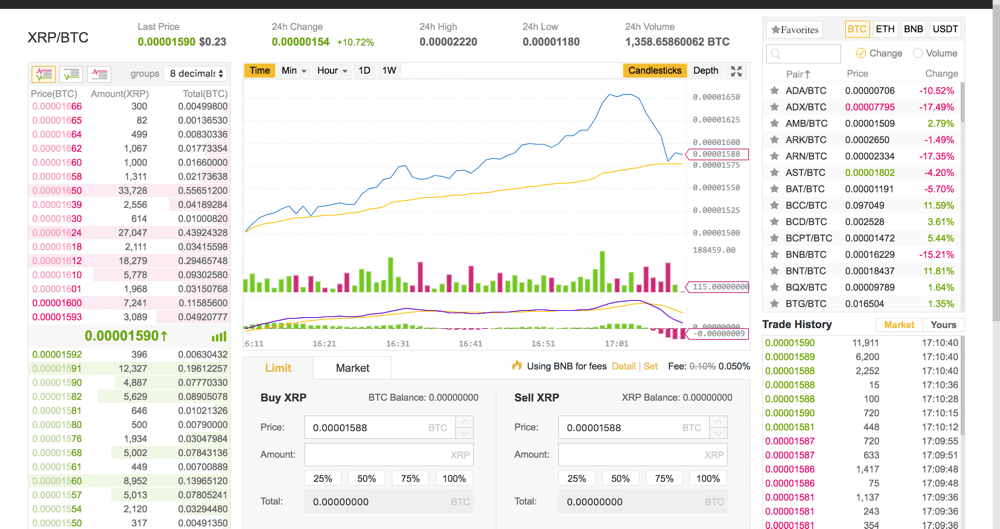The height and width of the screenshot is (529, 1000).
Task: Show Market trade history
Action: [899, 325]
